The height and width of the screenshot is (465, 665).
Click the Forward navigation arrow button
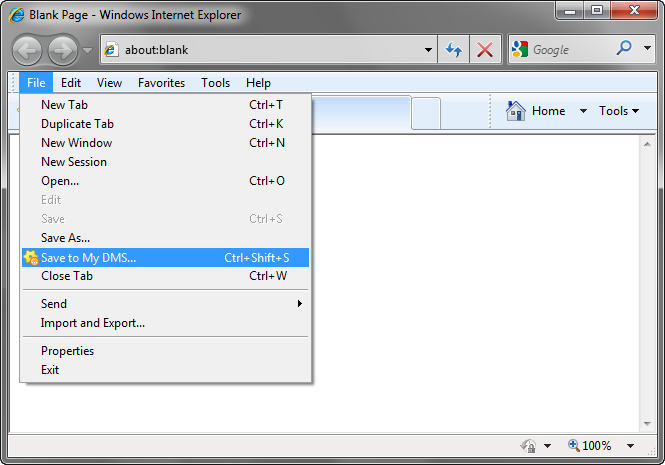[x=63, y=50]
